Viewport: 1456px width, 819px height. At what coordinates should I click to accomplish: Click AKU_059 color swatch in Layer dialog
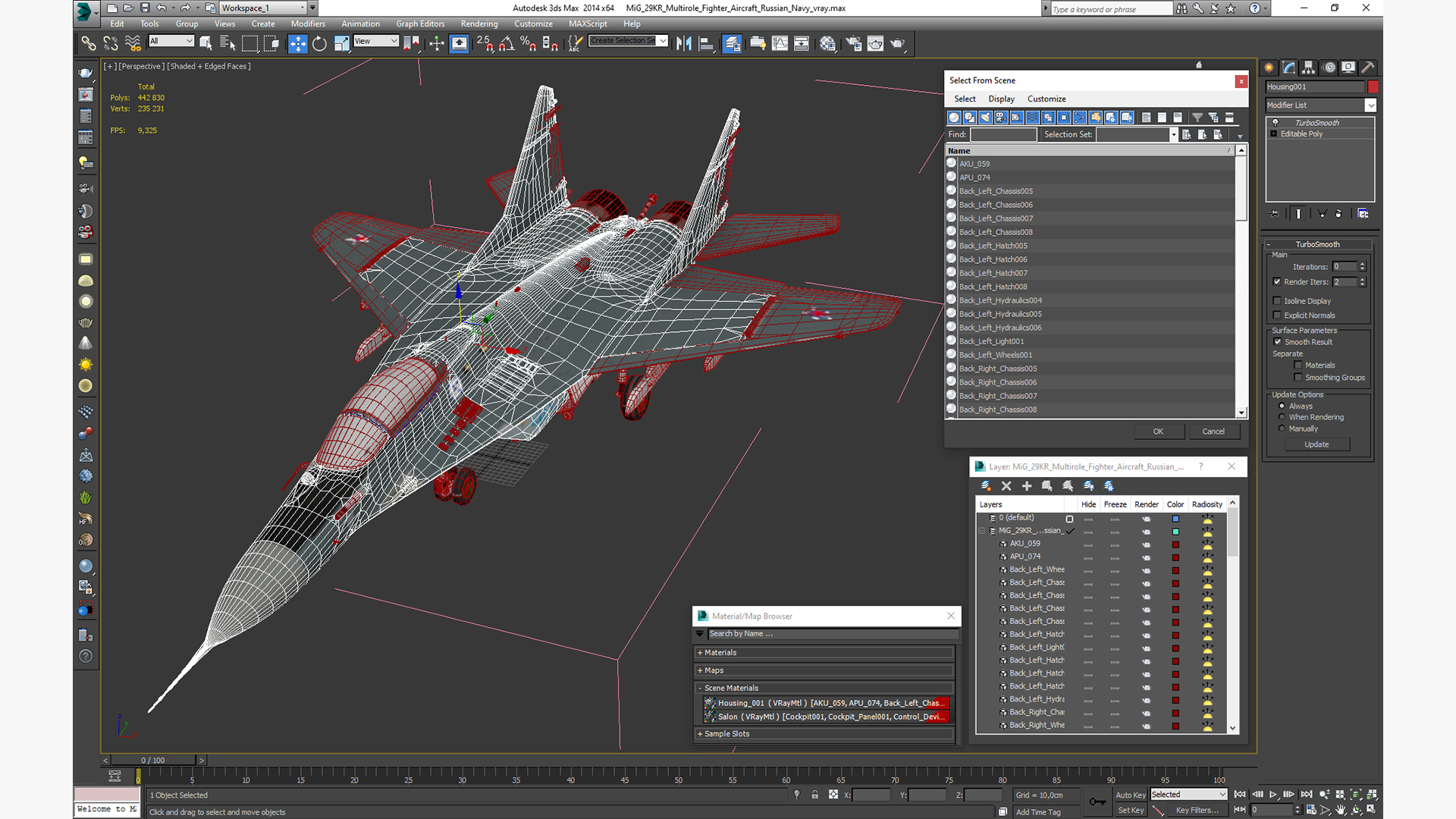tap(1175, 544)
